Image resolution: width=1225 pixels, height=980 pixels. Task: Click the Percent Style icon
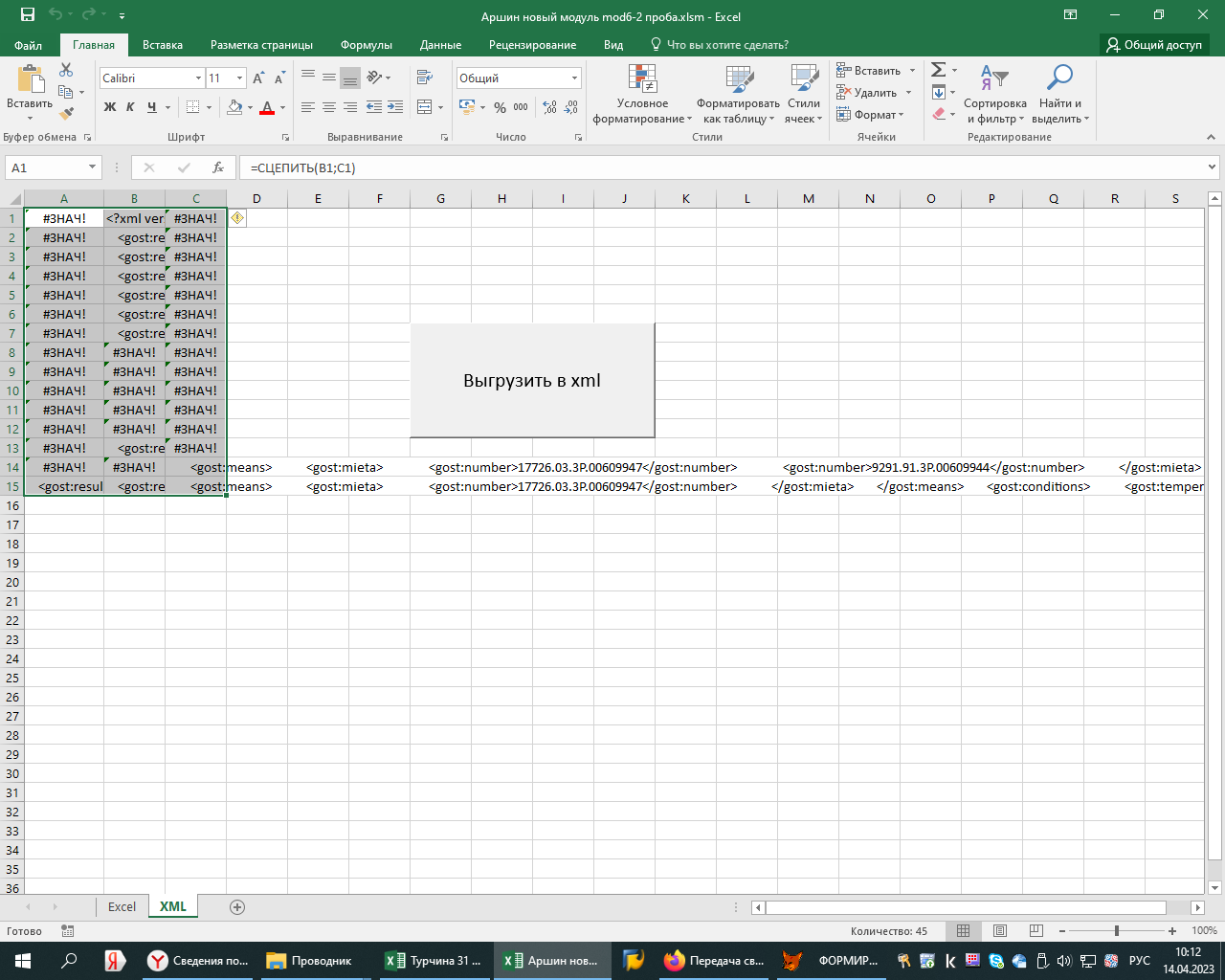[500, 107]
